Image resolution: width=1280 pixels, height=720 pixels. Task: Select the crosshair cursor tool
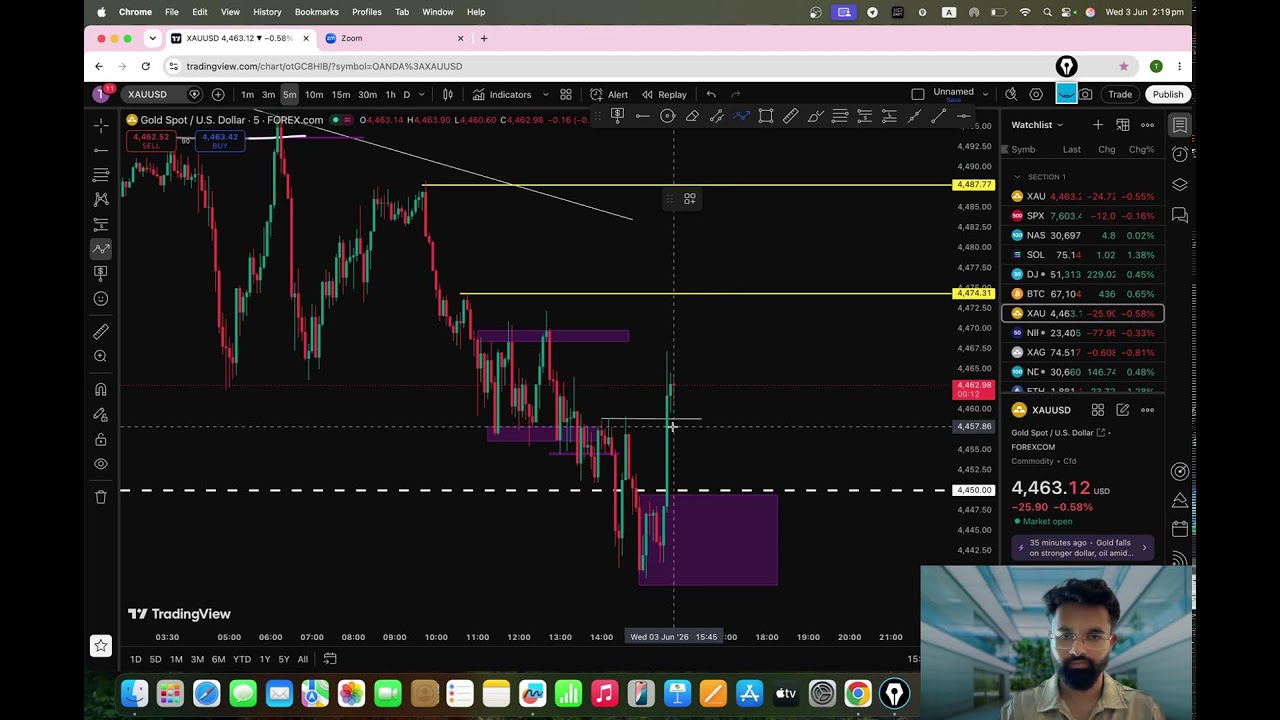tap(101, 126)
